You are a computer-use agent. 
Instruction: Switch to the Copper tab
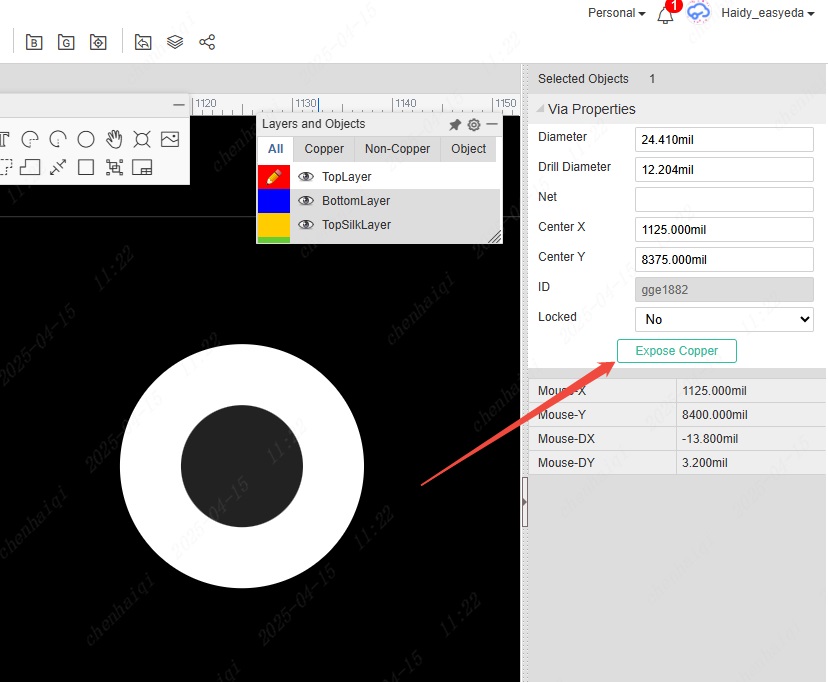[x=324, y=149]
